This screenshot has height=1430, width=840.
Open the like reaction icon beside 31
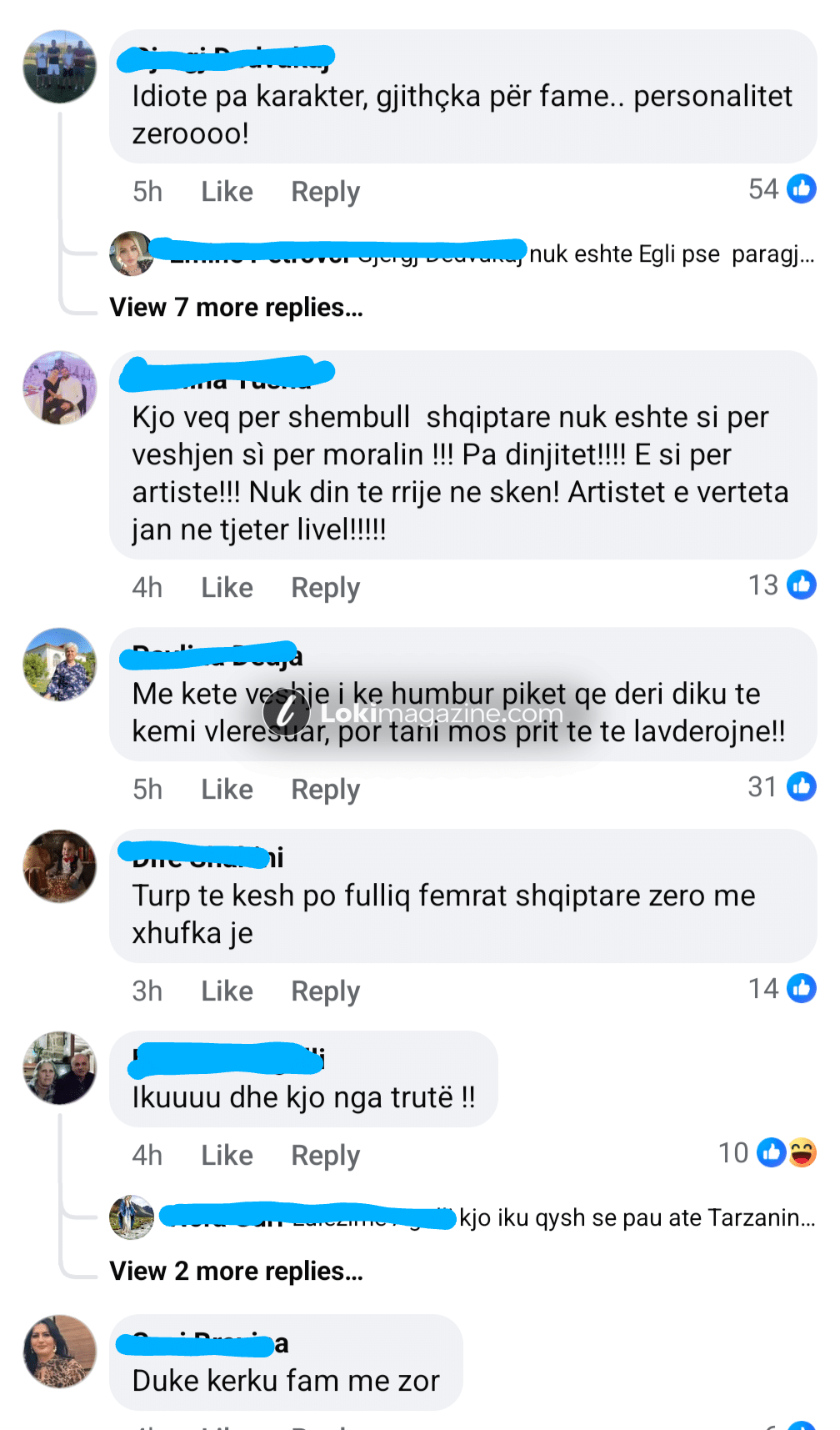coord(802,787)
